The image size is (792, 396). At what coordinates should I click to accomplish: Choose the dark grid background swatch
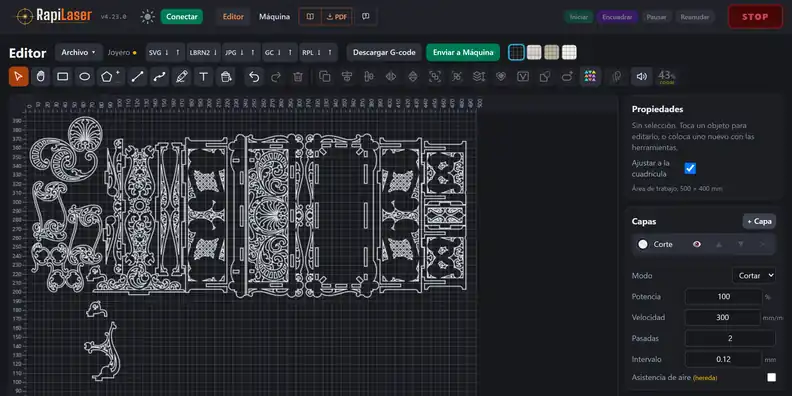click(x=516, y=52)
